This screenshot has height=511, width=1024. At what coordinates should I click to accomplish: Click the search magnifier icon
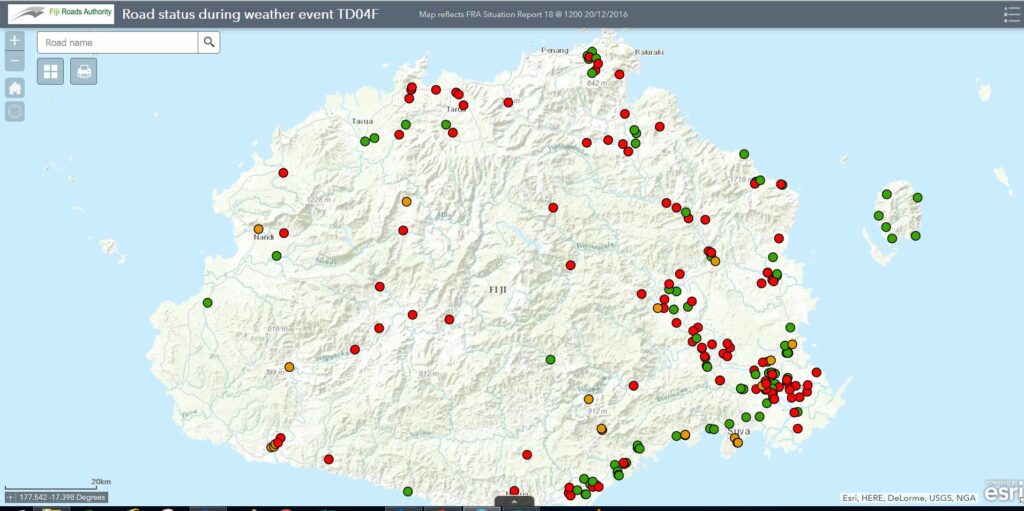tap(209, 42)
